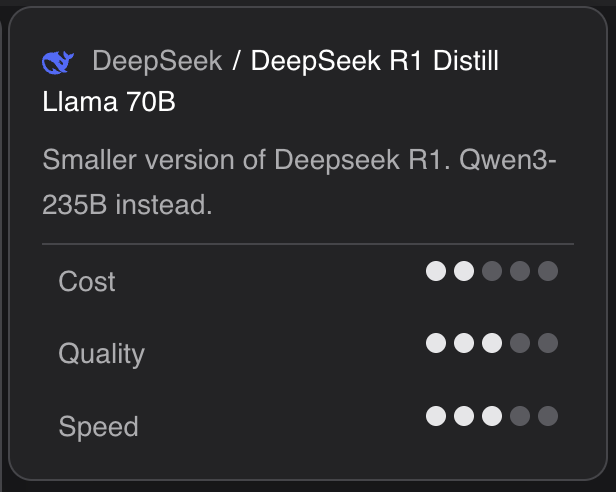616x492 pixels.
Task: Click the first filled Cost rating dot
Action: [436, 271]
